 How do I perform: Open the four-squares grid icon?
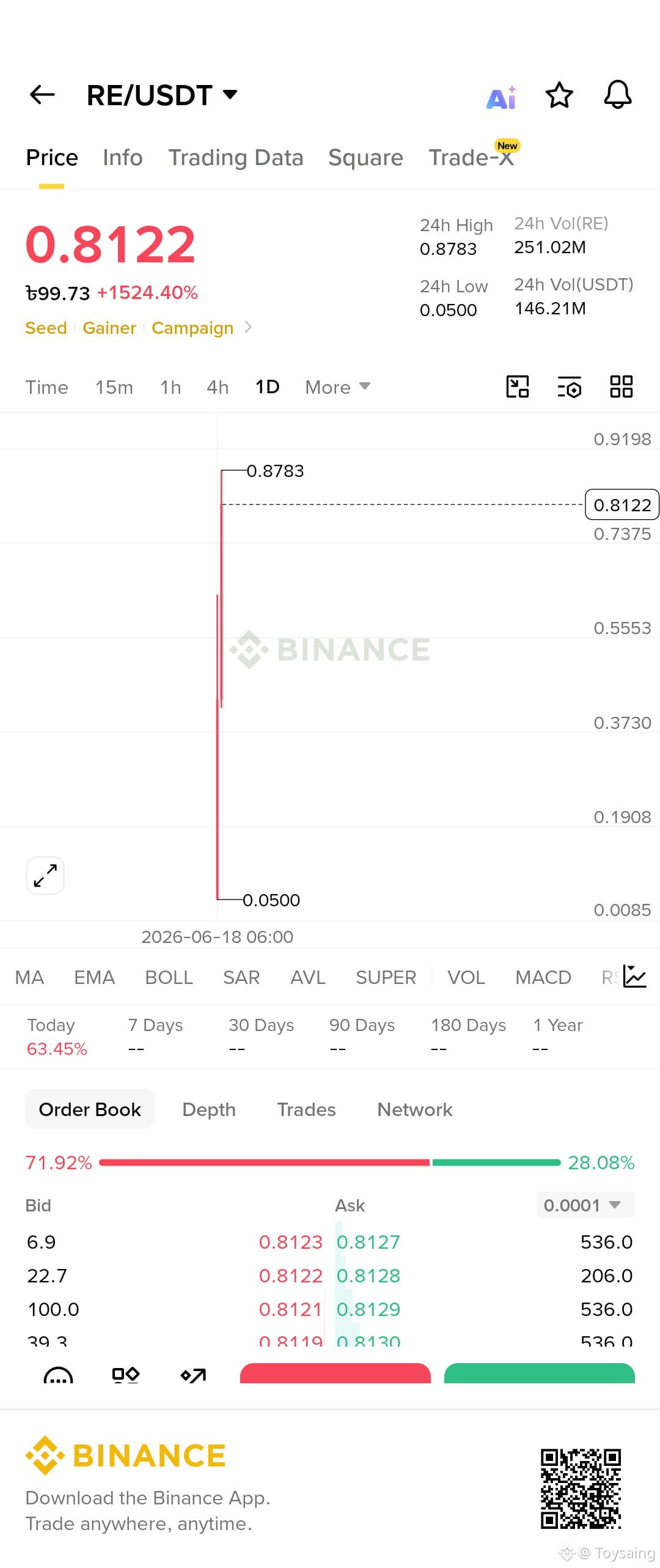(621, 386)
